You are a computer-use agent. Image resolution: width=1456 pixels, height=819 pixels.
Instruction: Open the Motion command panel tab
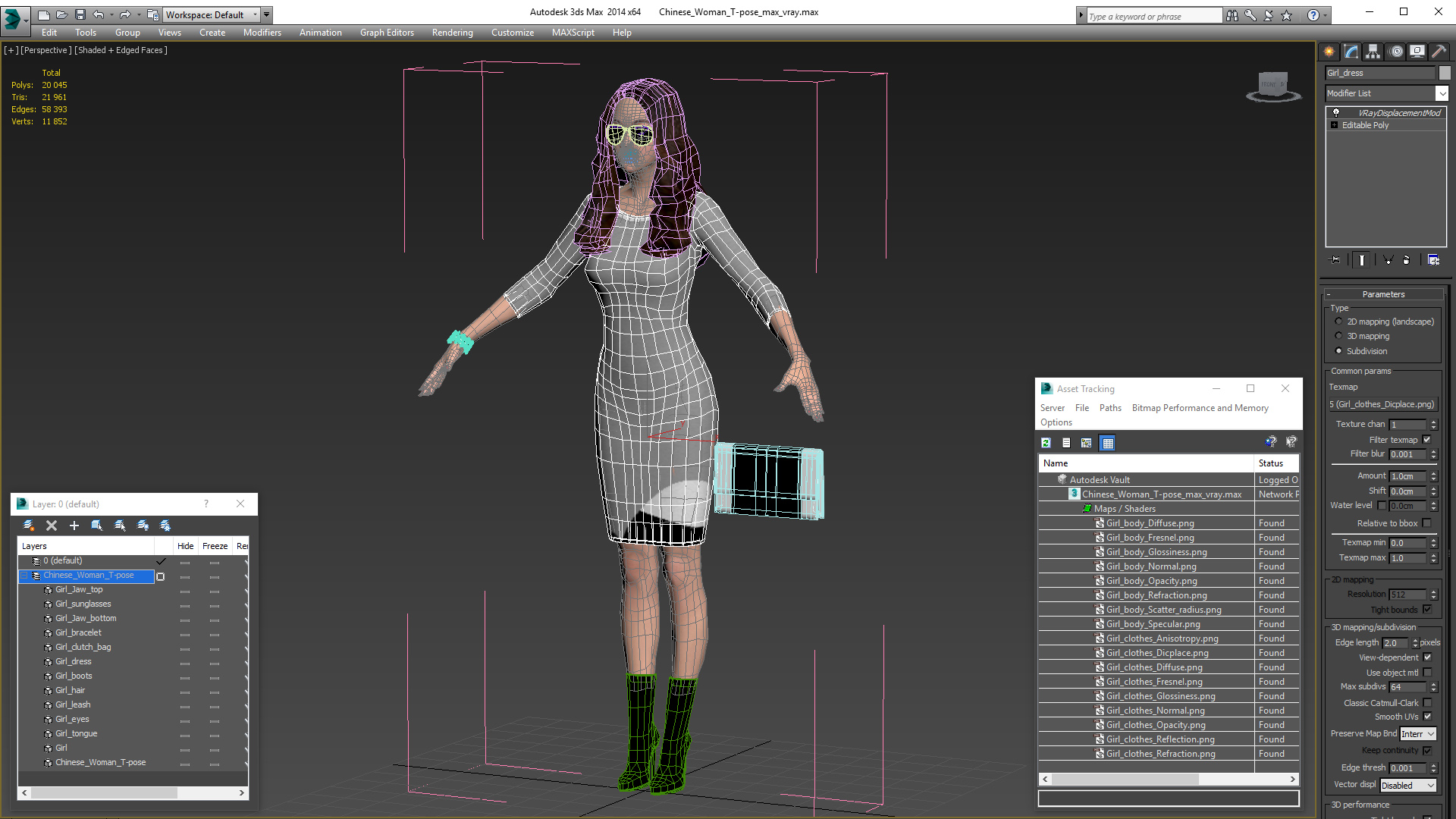(x=1395, y=52)
